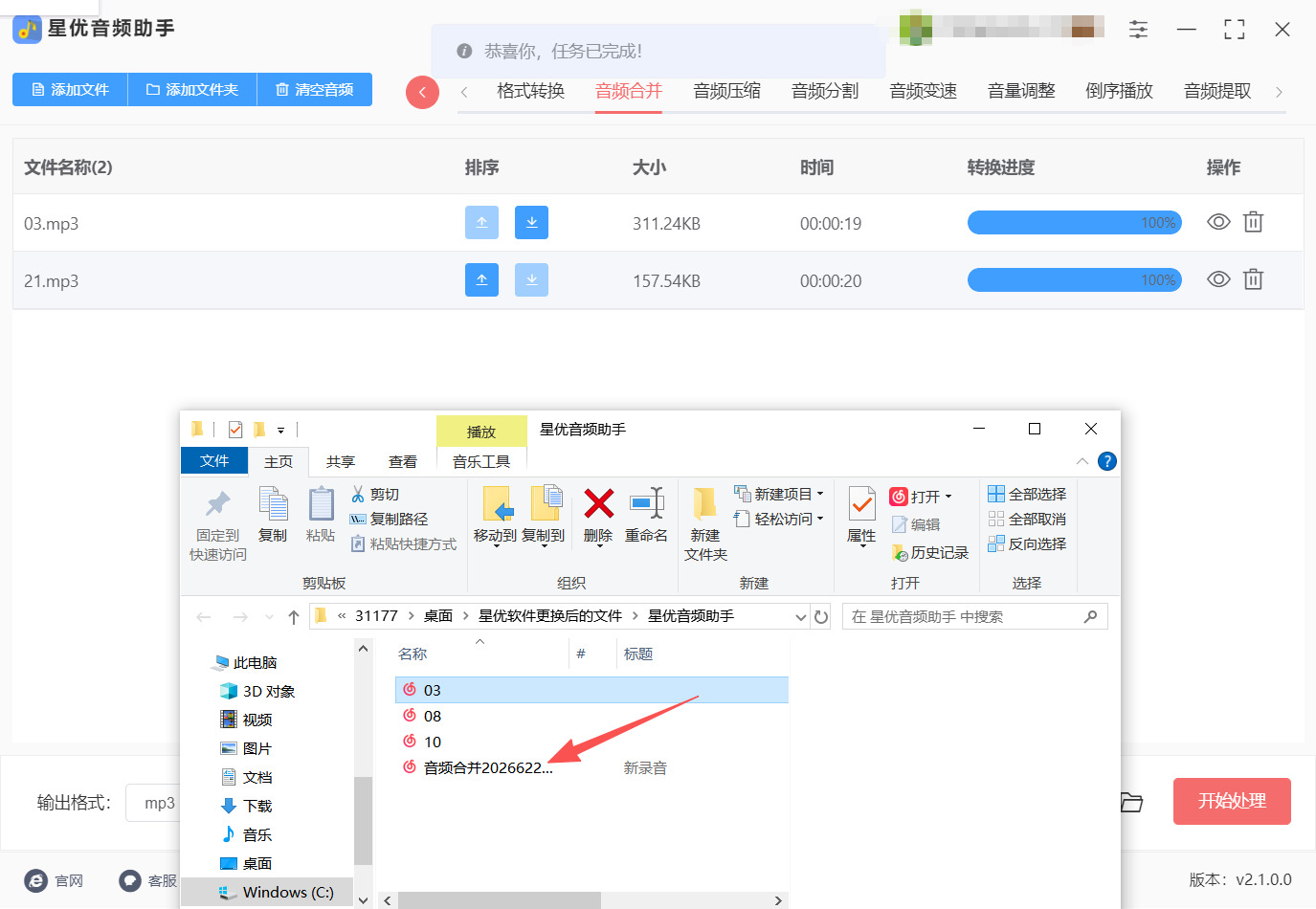1316x909 pixels.
Task: Refresh the Explorer address bar
Action: click(x=821, y=617)
